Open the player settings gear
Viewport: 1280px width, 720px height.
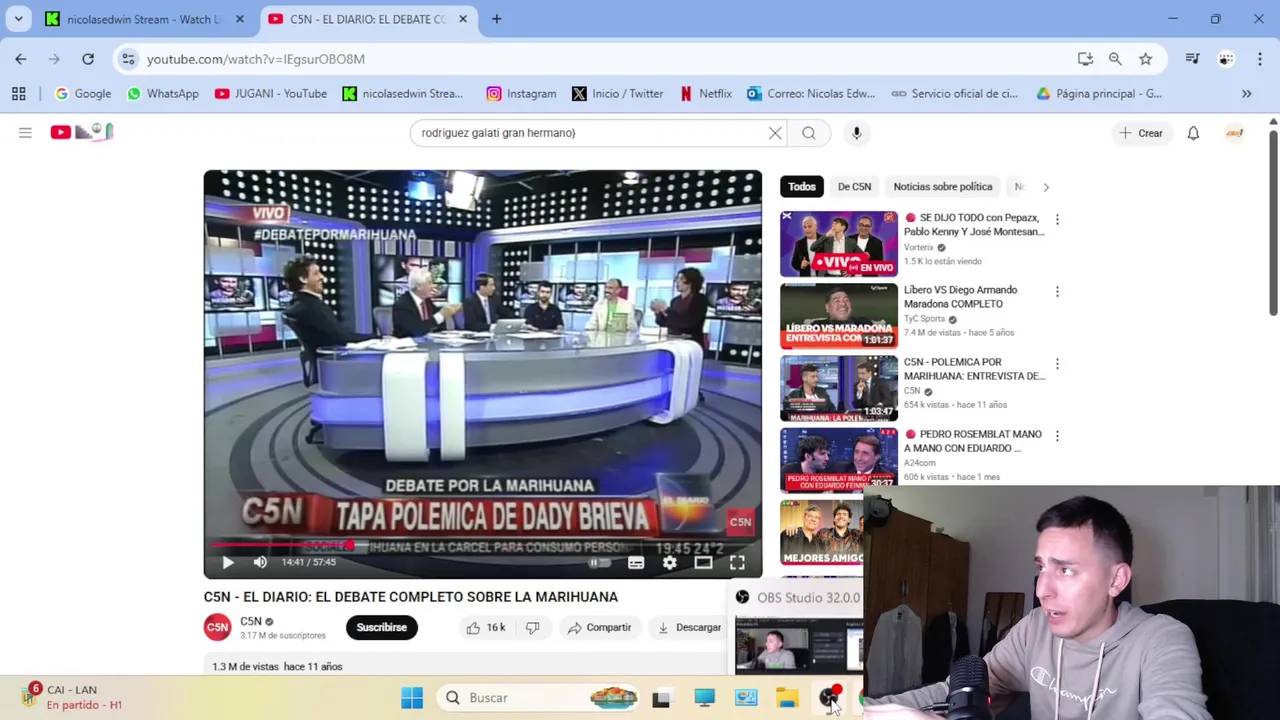pyautogui.click(x=670, y=562)
